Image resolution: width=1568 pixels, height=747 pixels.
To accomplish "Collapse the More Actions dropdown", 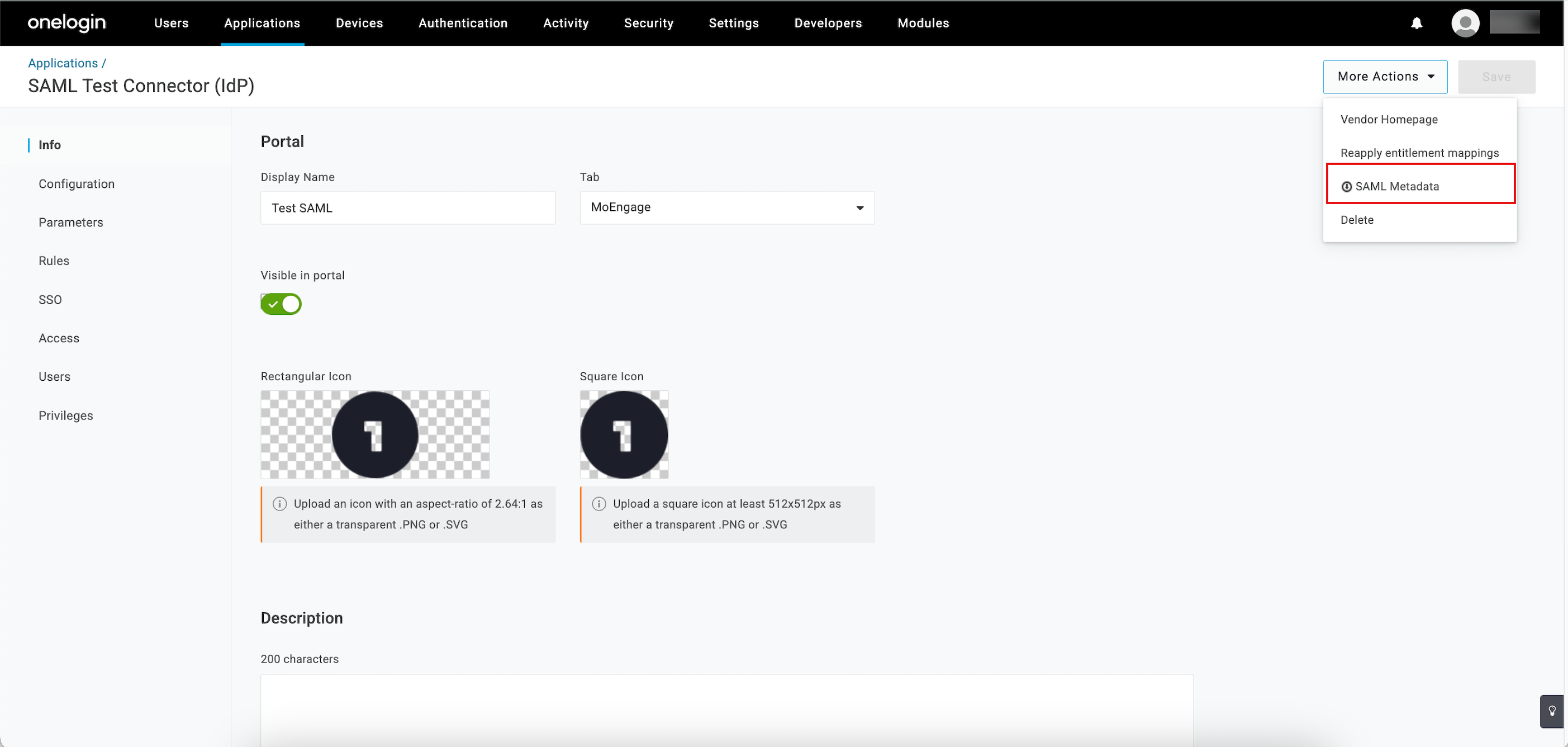I will pyautogui.click(x=1385, y=77).
